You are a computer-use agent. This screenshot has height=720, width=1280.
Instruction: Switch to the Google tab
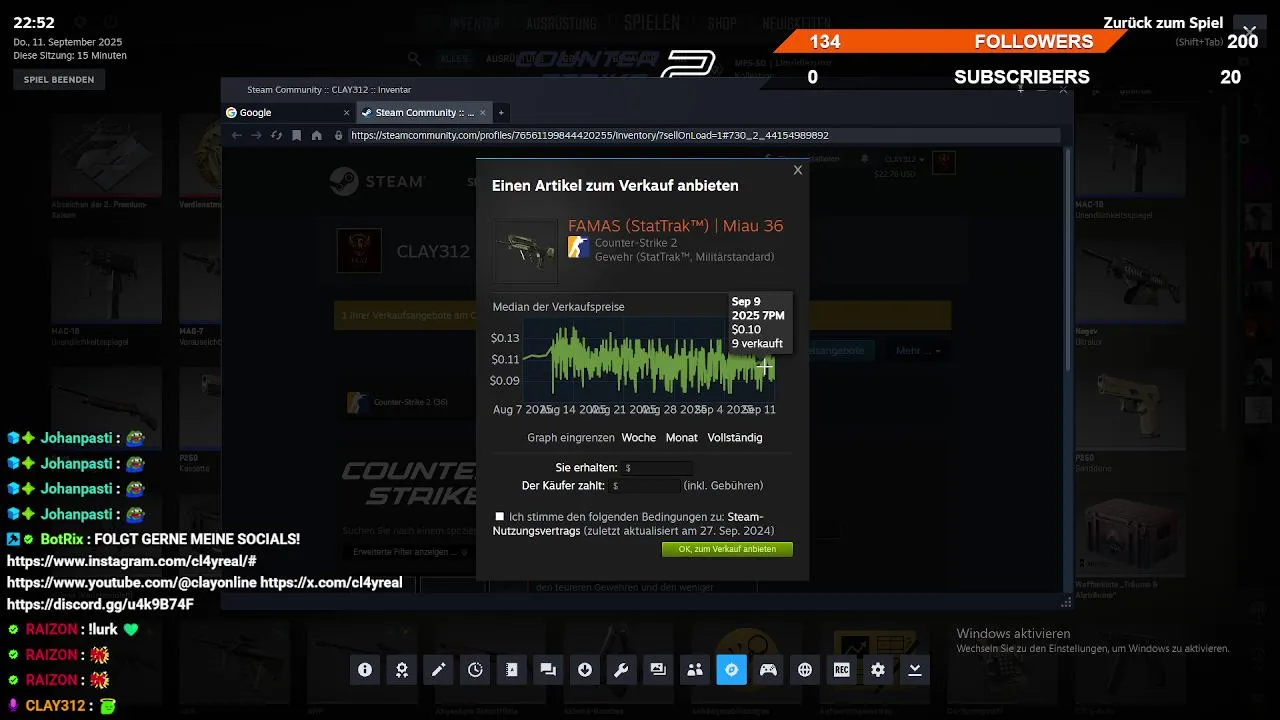click(288, 113)
